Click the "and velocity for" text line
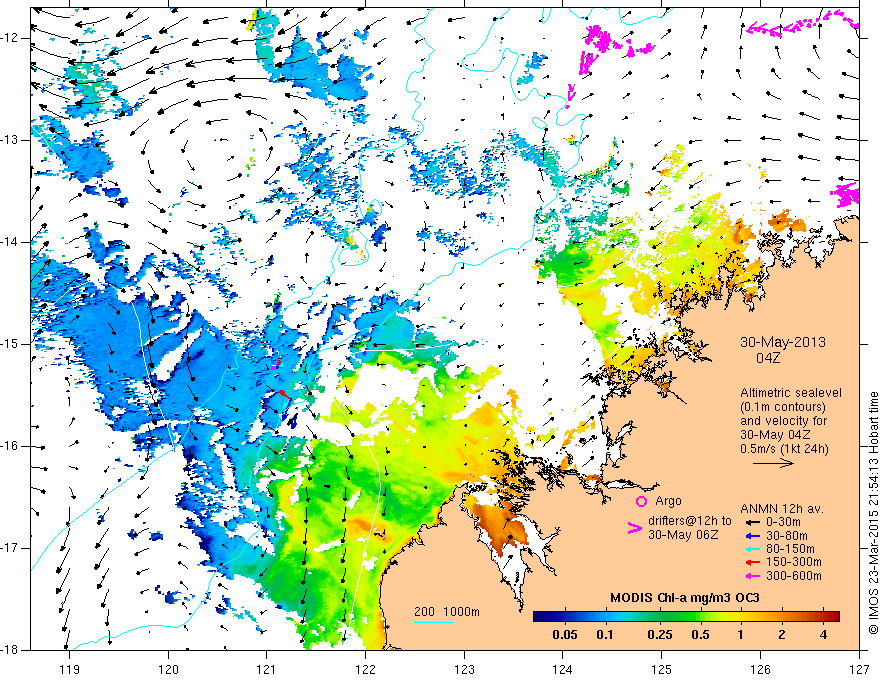Image resolution: width=880 pixels, height=680 pixels. coord(783,421)
